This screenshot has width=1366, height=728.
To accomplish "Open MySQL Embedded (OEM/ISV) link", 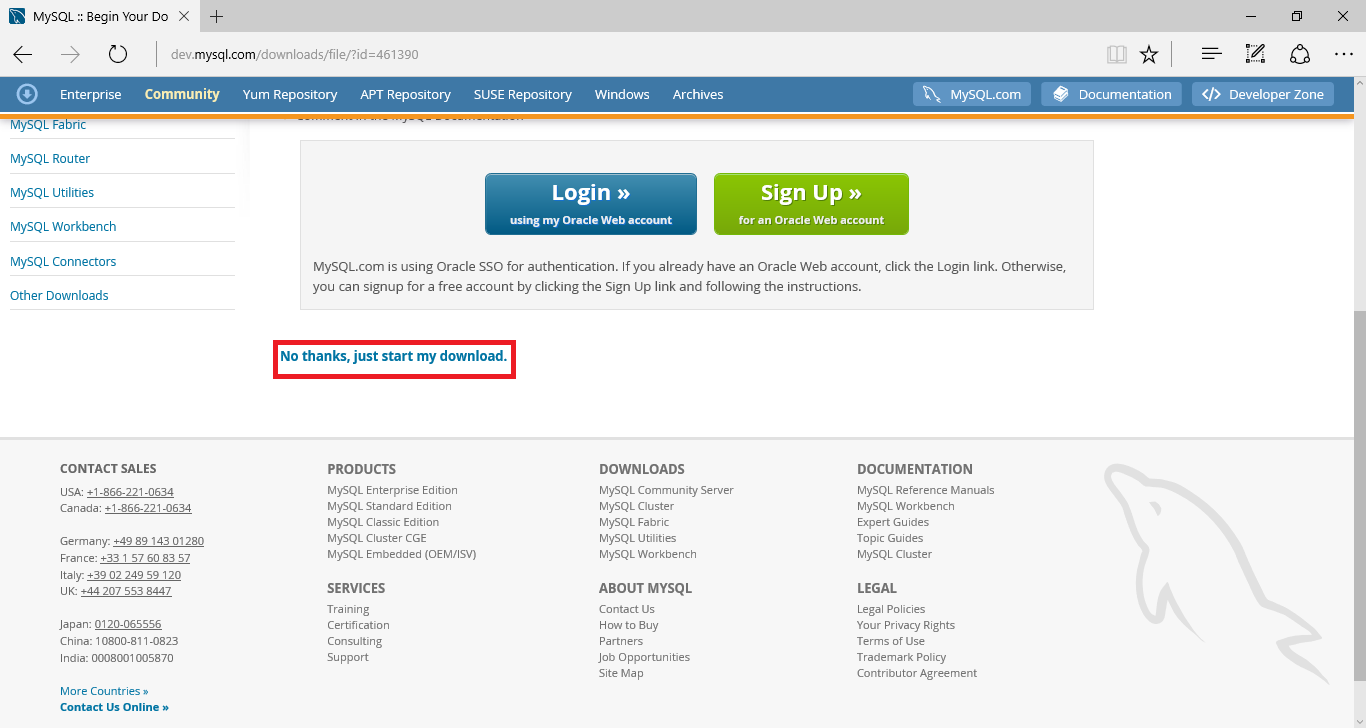I will (x=402, y=554).
